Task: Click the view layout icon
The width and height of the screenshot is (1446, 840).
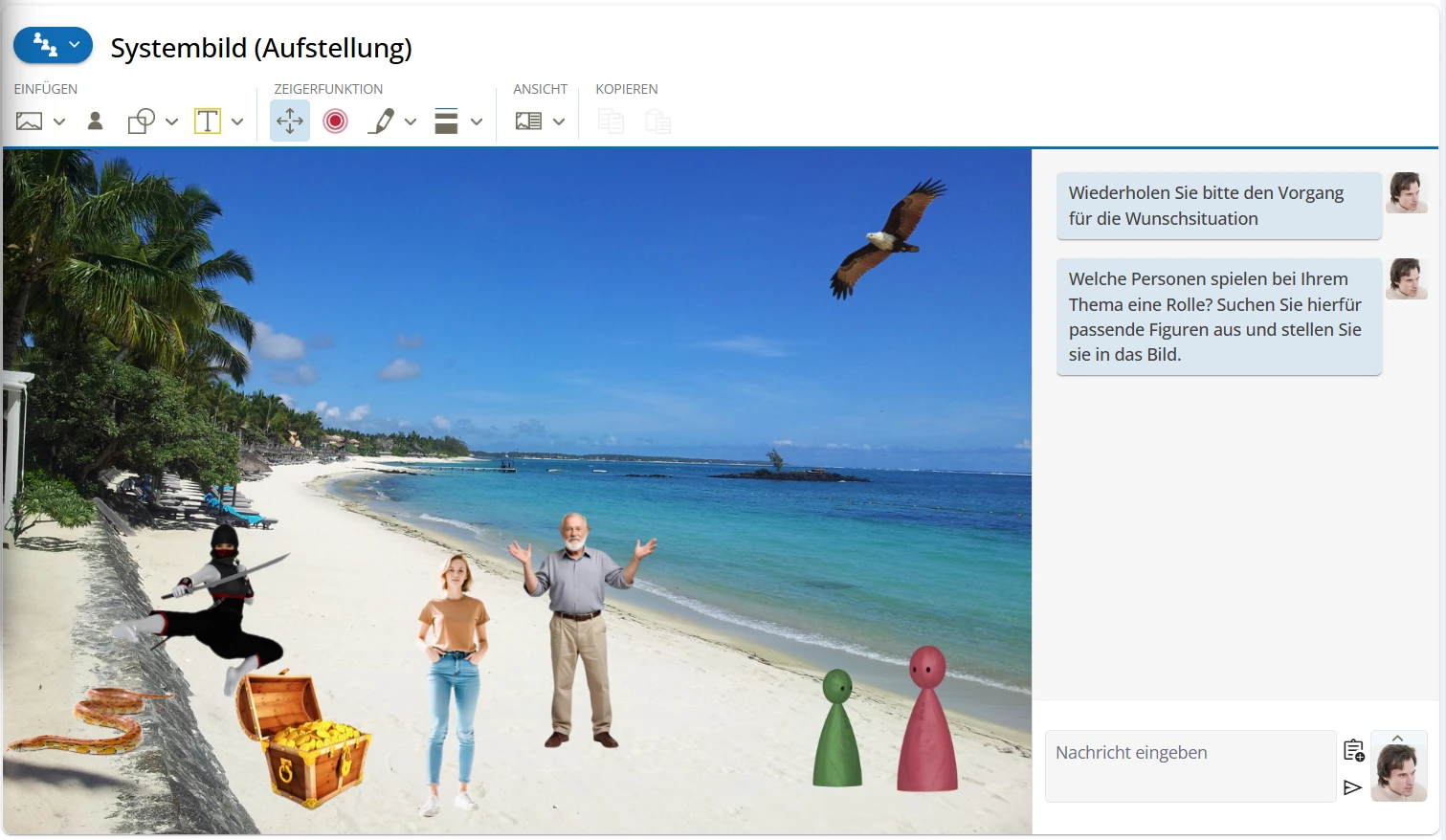Action: click(x=528, y=122)
